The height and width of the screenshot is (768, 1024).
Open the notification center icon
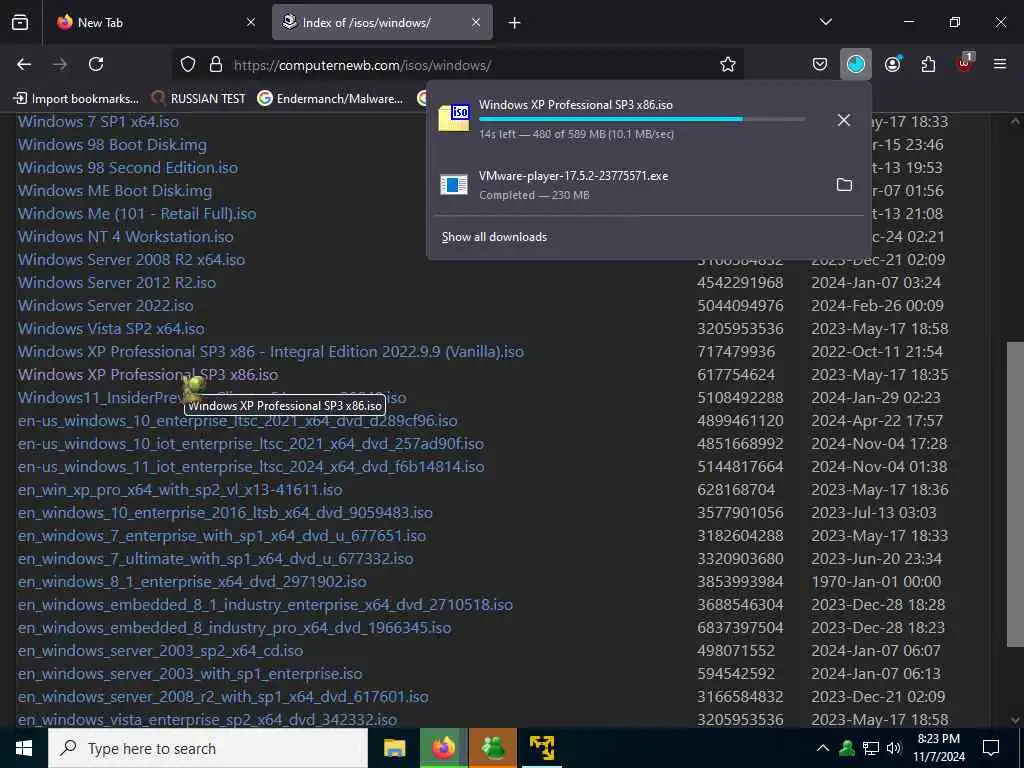[x=991, y=748]
